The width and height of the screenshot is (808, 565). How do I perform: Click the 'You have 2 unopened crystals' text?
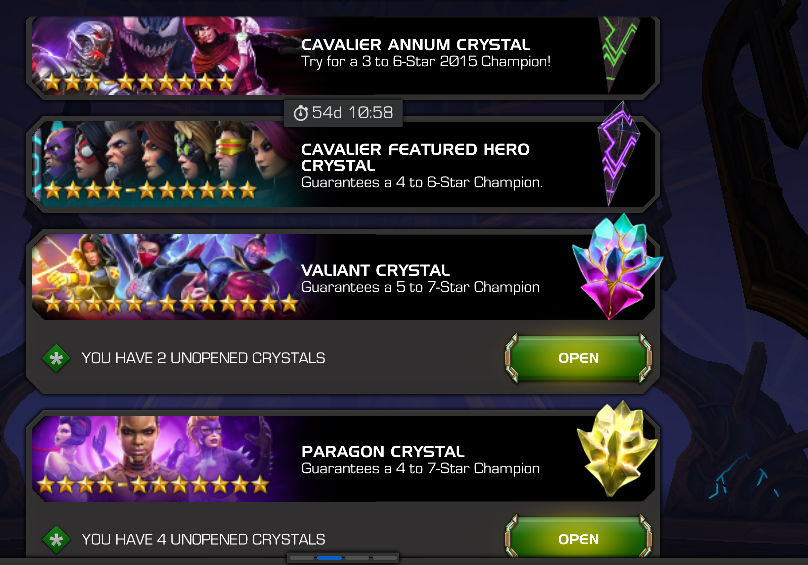[x=204, y=358]
